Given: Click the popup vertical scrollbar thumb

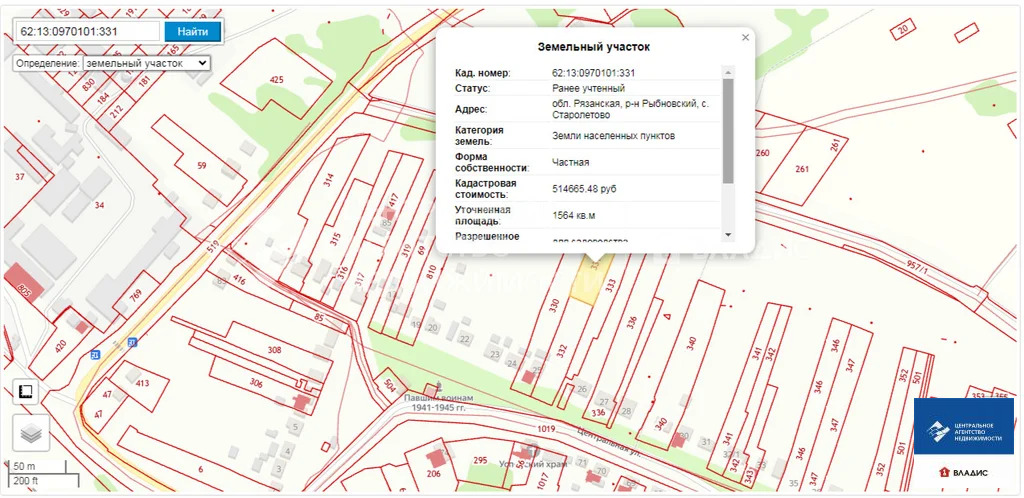Looking at the screenshot, I should tap(728, 130).
